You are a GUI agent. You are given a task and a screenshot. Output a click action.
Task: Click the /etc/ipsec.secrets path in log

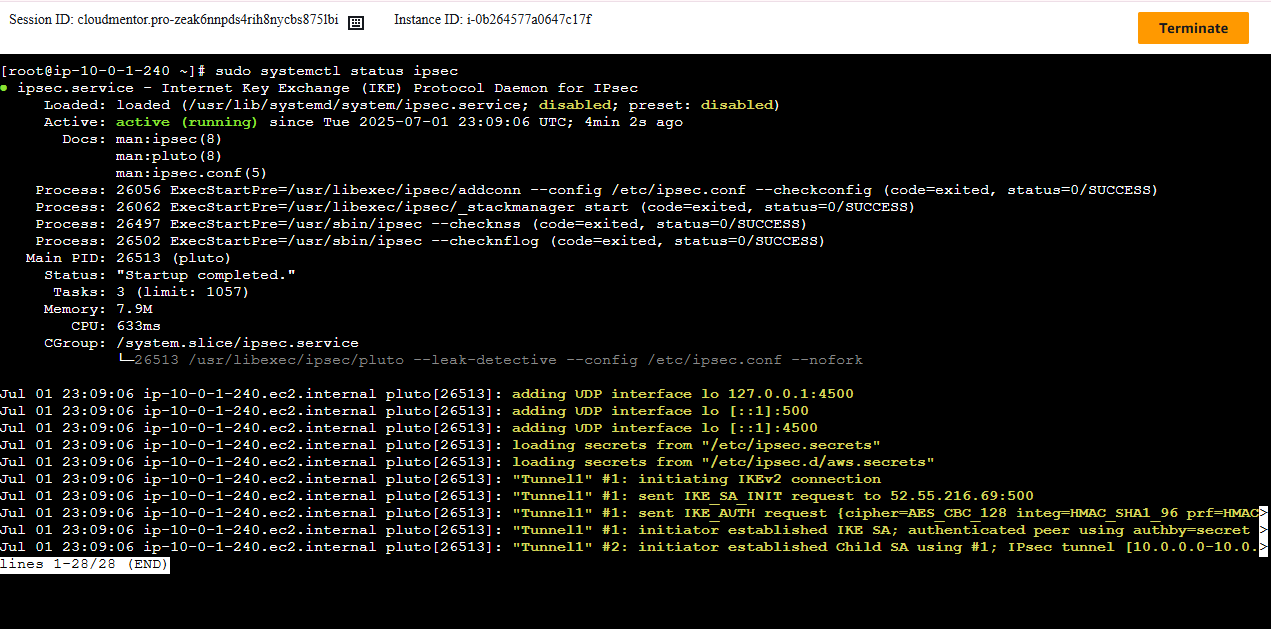[x=790, y=445]
